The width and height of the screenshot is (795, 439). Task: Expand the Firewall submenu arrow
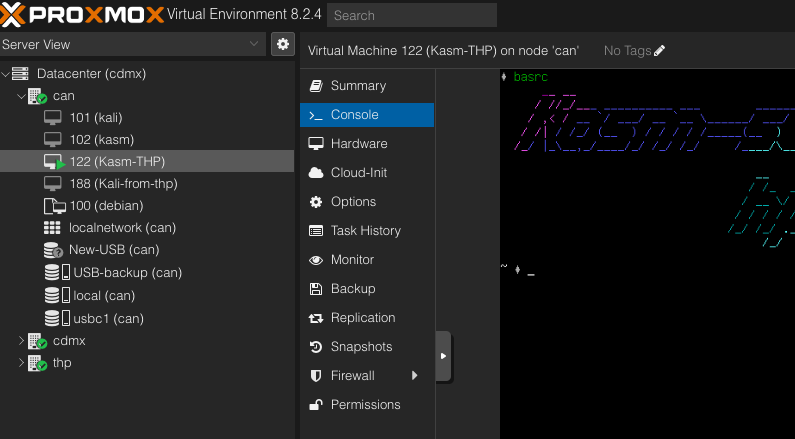coord(414,376)
